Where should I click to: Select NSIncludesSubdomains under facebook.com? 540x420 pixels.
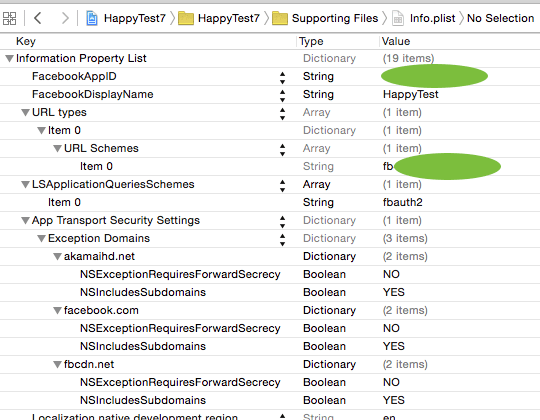[x=143, y=346]
